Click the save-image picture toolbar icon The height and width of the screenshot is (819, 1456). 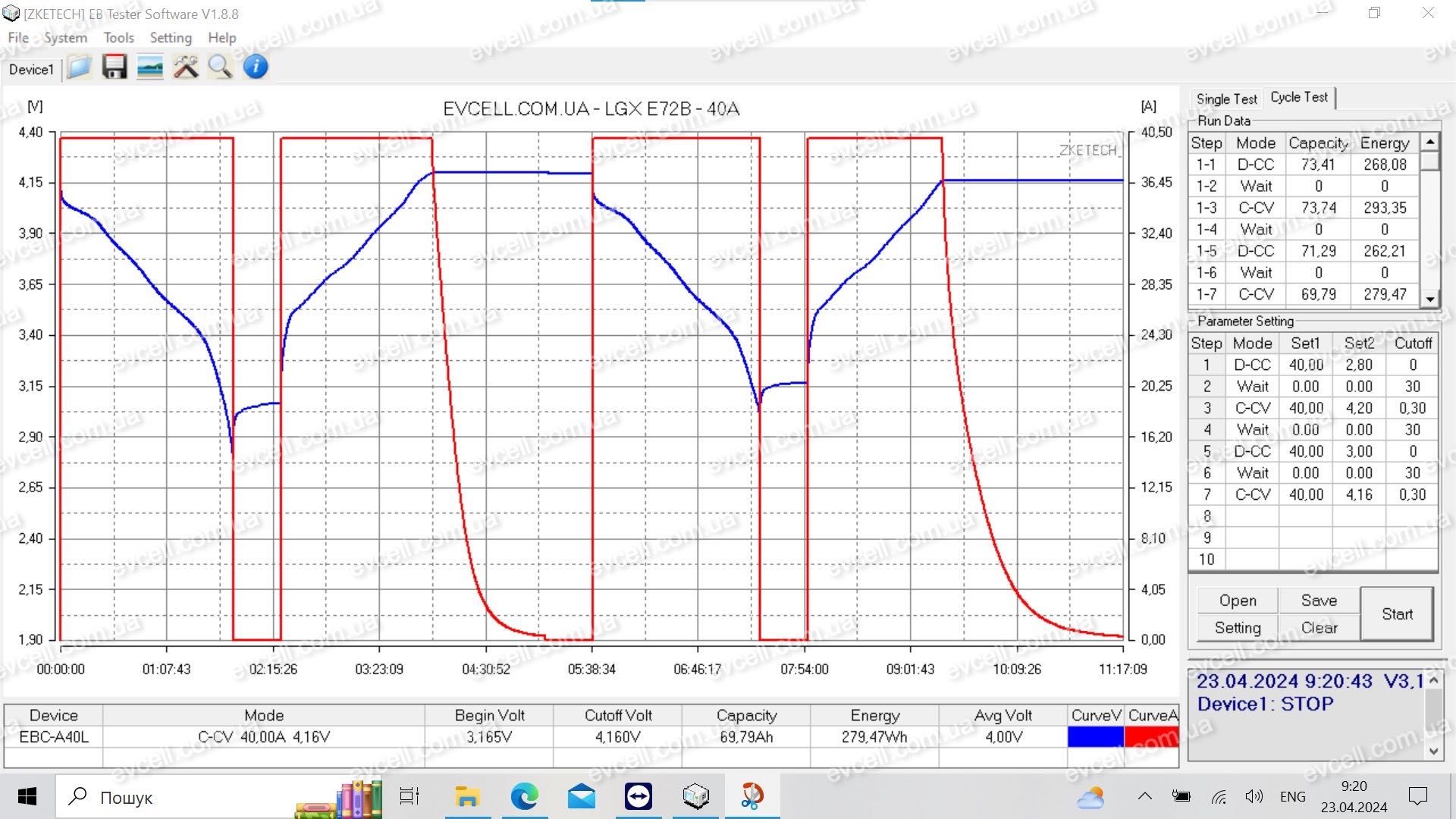pyautogui.click(x=150, y=67)
